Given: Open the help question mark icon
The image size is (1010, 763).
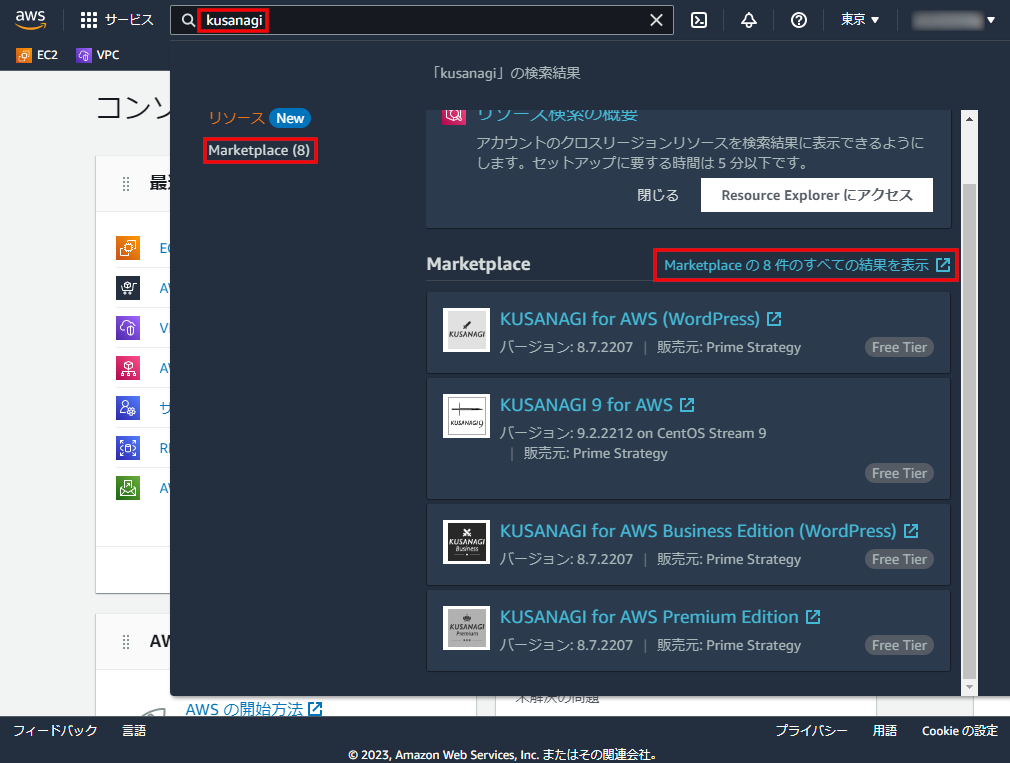Looking at the screenshot, I should pyautogui.click(x=799, y=21).
